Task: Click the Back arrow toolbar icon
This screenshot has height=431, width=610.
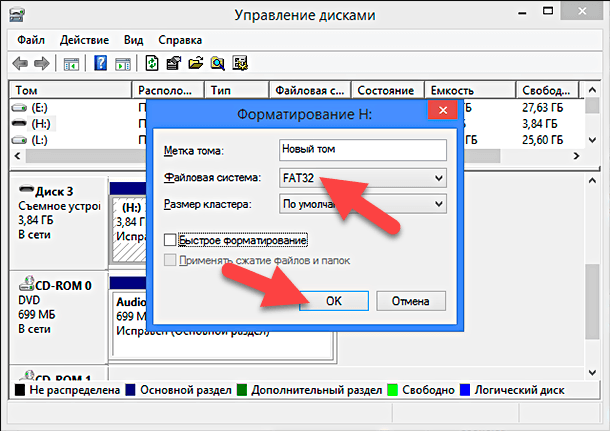Action: click(20, 63)
